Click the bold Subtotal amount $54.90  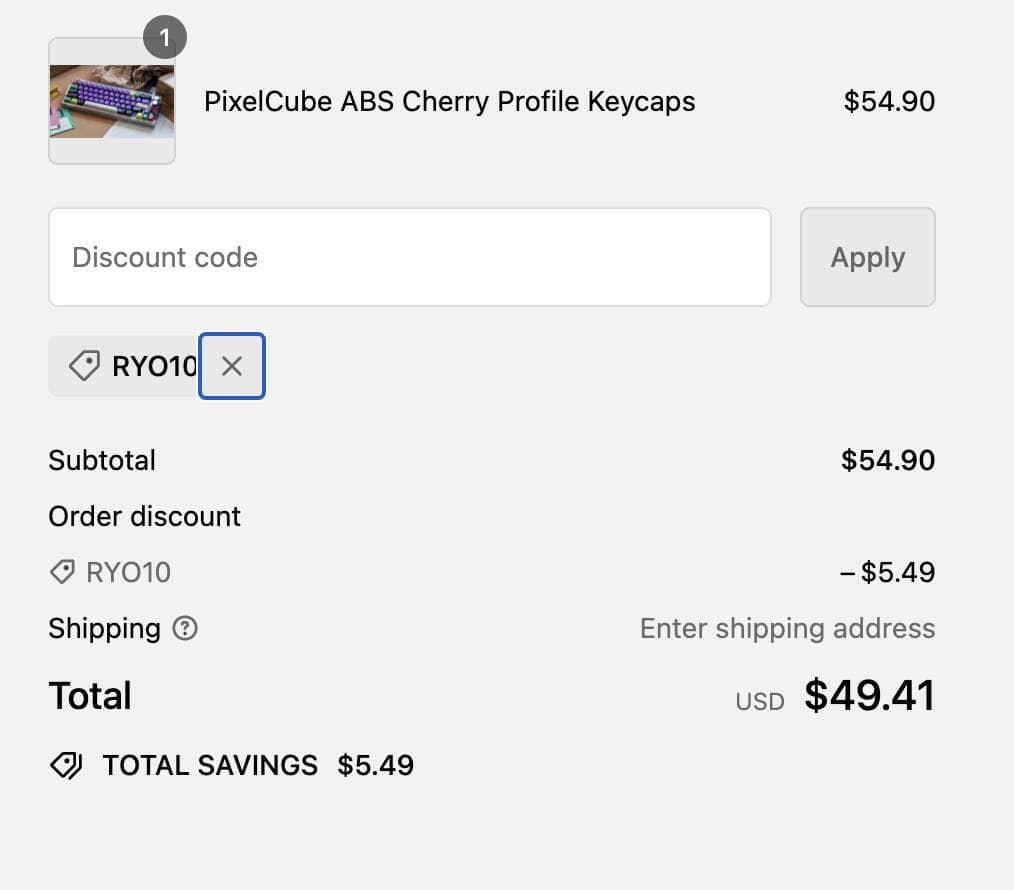point(887,460)
